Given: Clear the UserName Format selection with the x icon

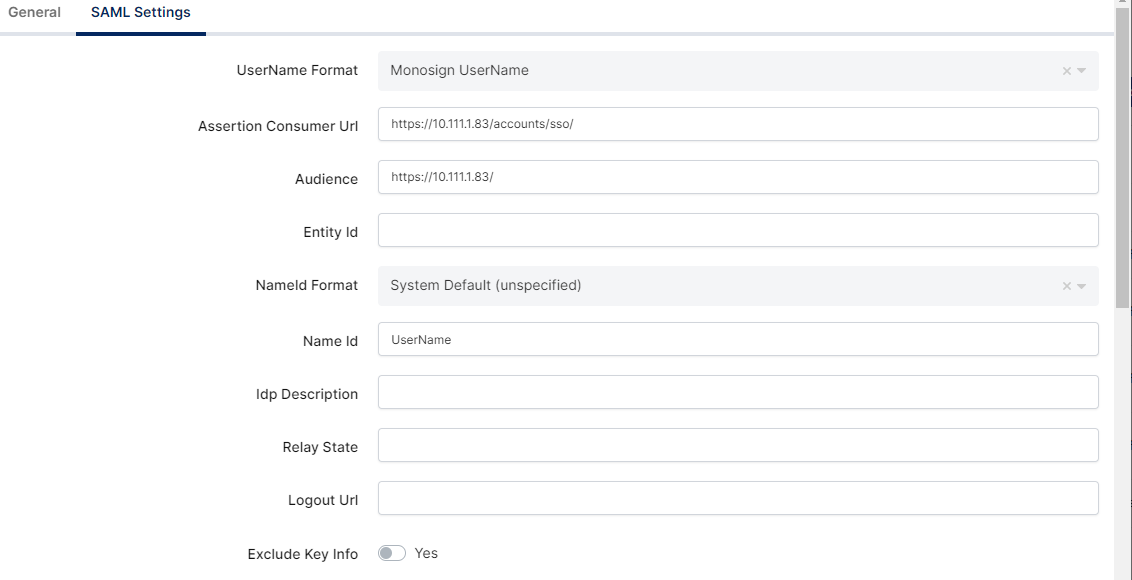Looking at the screenshot, I should [x=1066, y=71].
